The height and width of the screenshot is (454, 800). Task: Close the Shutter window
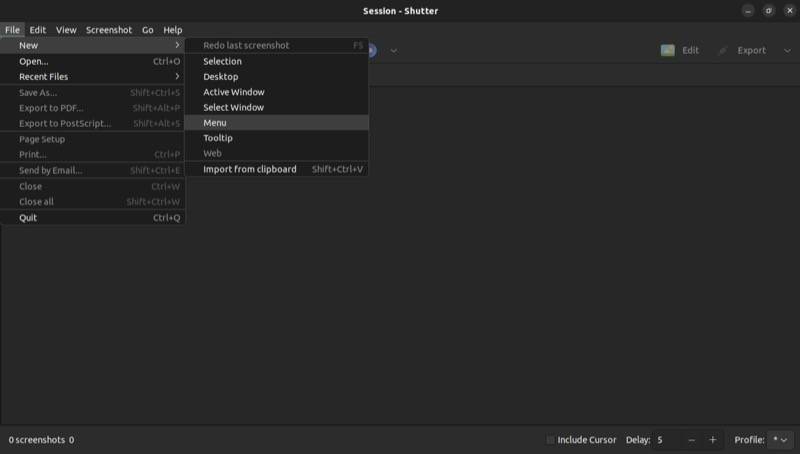790,11
